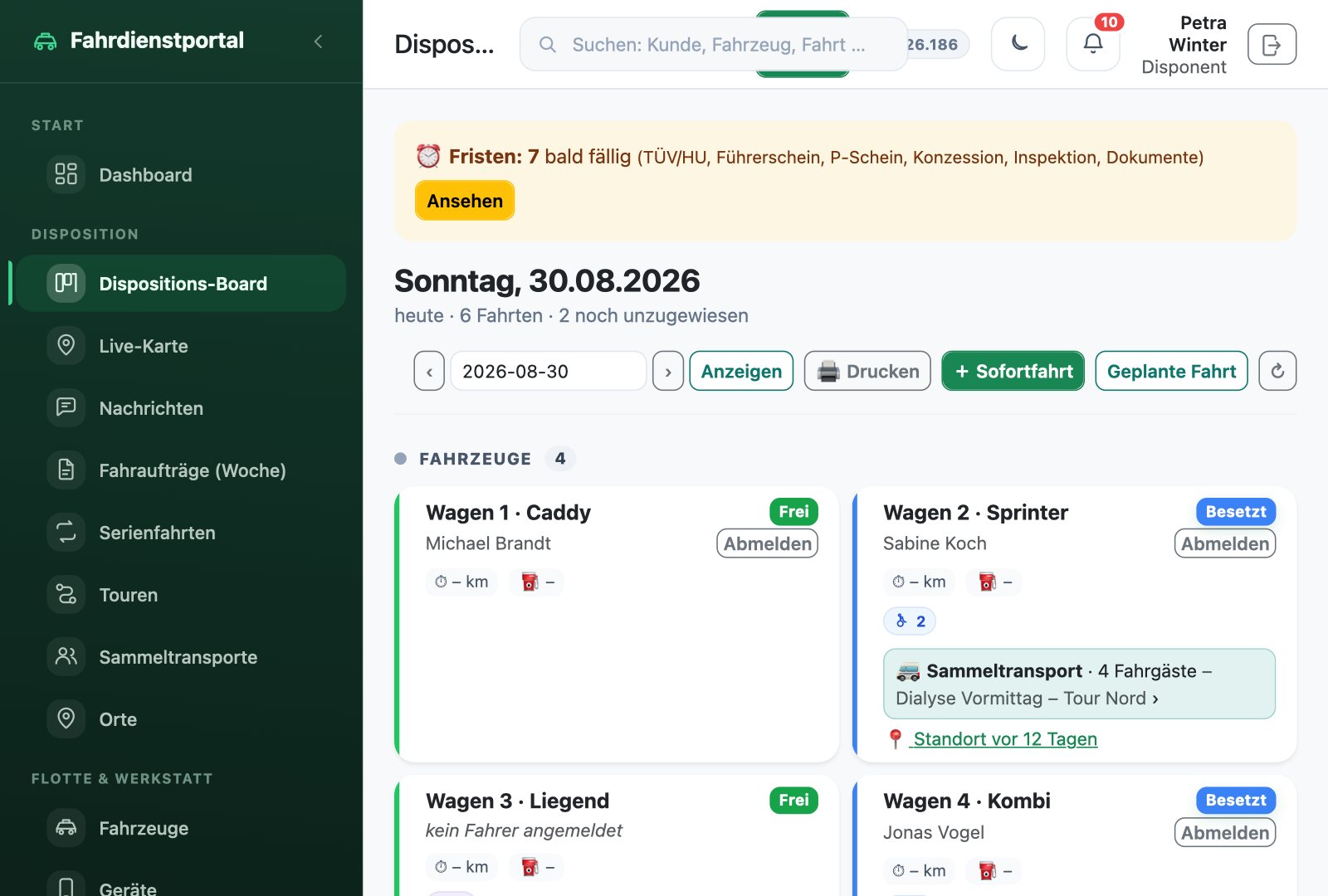The height and width of the screenshot is (896, 1328).
Task: Click the wheelchair count badge on Wagen 2
Action: click(x=910, y=621)
